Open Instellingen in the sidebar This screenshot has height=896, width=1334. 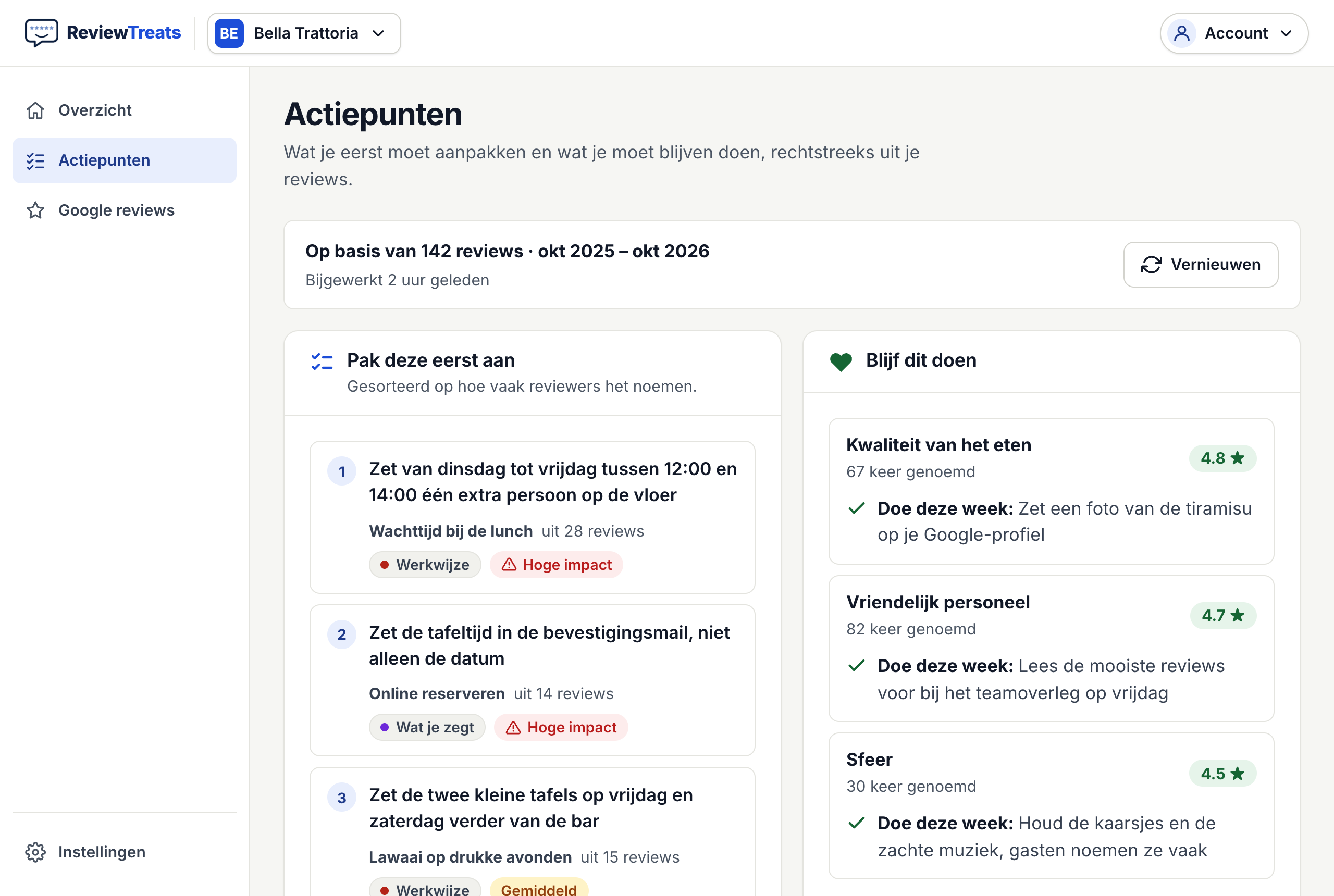point(125,852)
